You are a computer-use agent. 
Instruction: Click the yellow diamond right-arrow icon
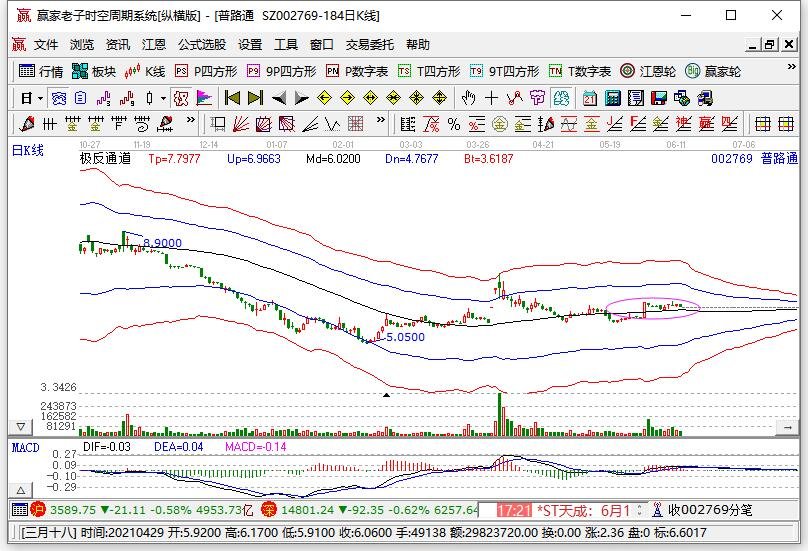[x=348, y=98]
